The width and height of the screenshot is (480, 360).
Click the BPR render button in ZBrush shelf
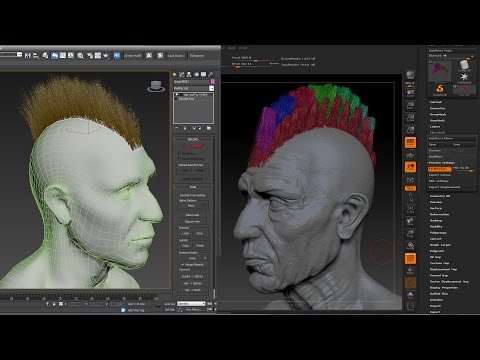(x=410, y=76)
